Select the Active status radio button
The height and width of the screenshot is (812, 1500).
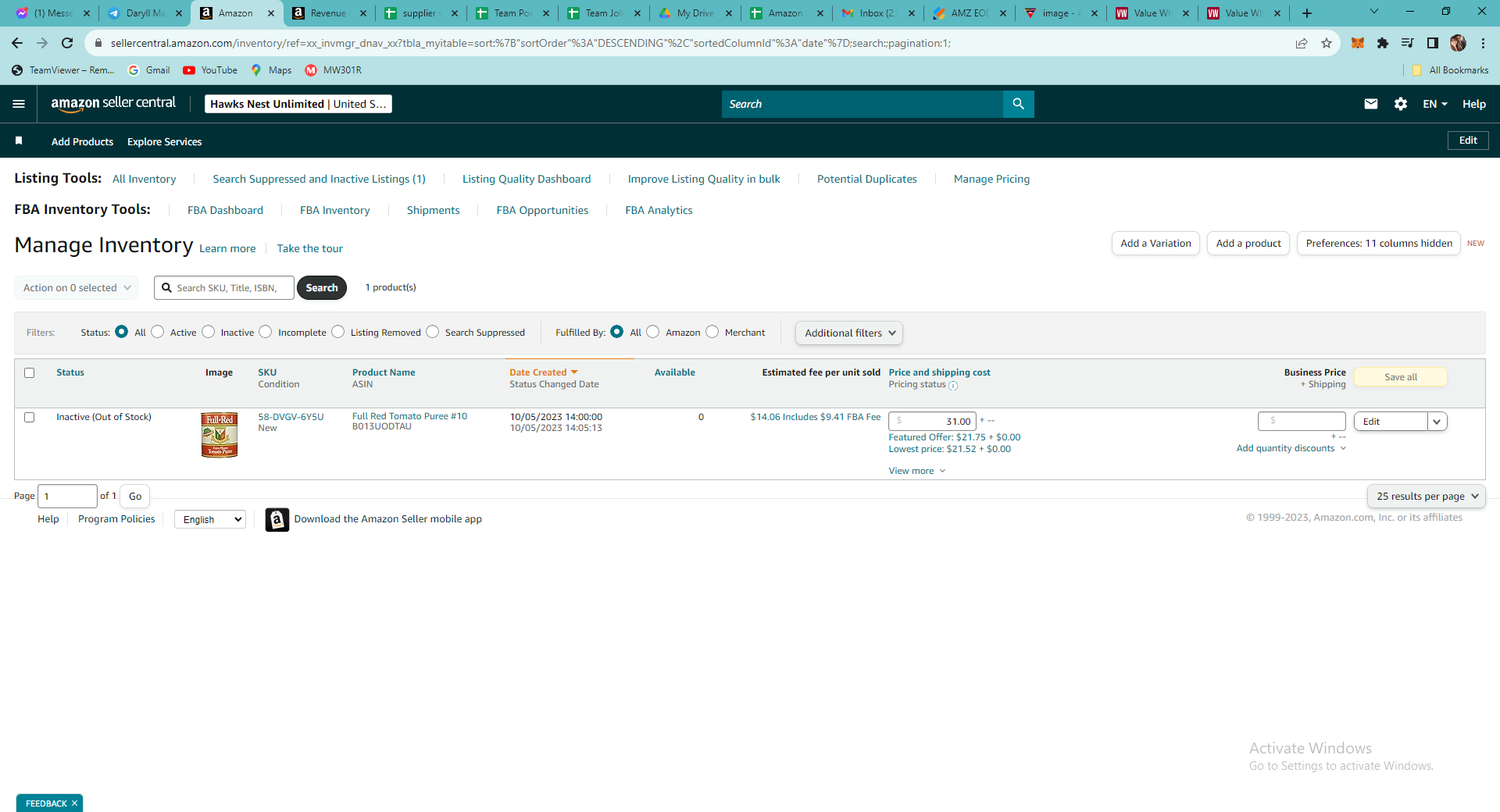pyautogui.click(x=157, y=332)
